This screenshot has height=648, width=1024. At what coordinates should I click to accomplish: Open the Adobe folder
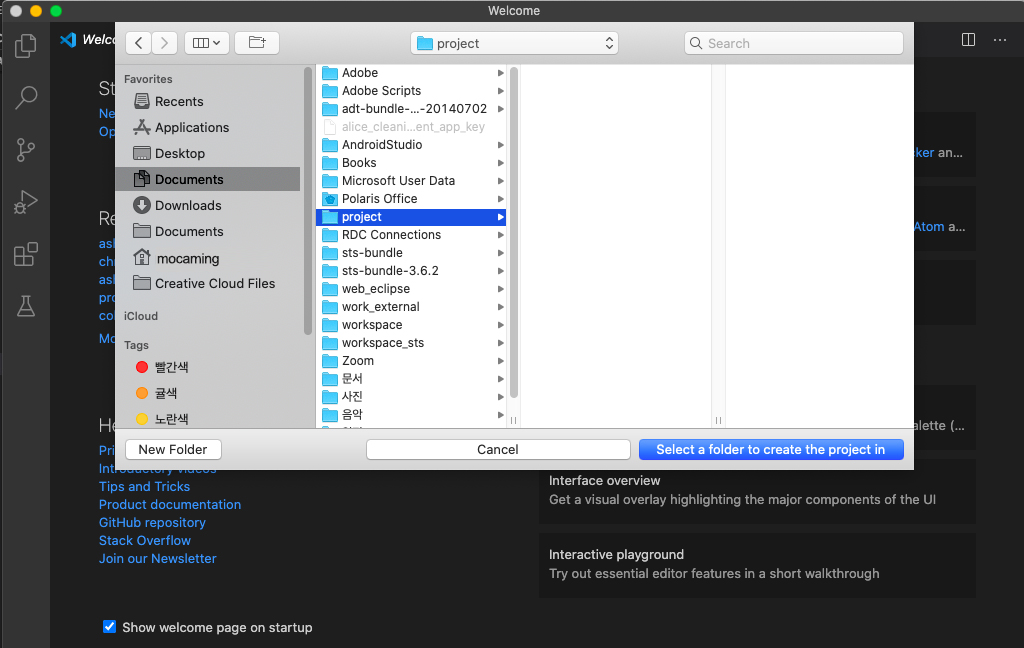pos(411,73)
